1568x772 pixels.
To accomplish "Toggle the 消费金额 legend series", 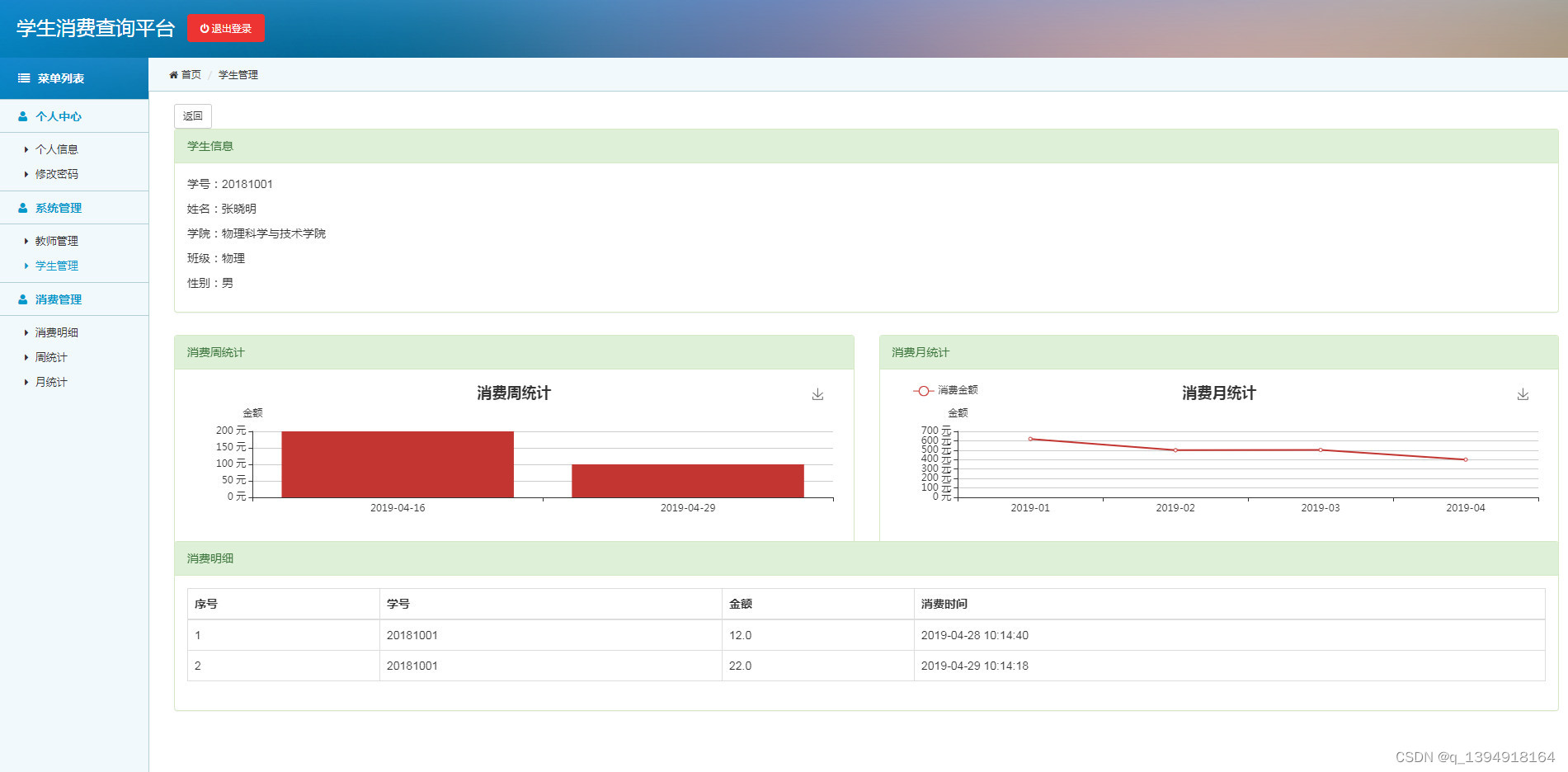I will (945, 390).
